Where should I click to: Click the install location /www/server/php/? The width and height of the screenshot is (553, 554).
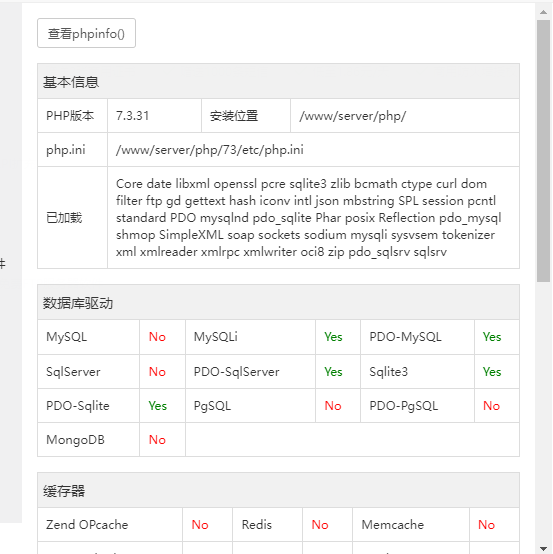point(353,116)
